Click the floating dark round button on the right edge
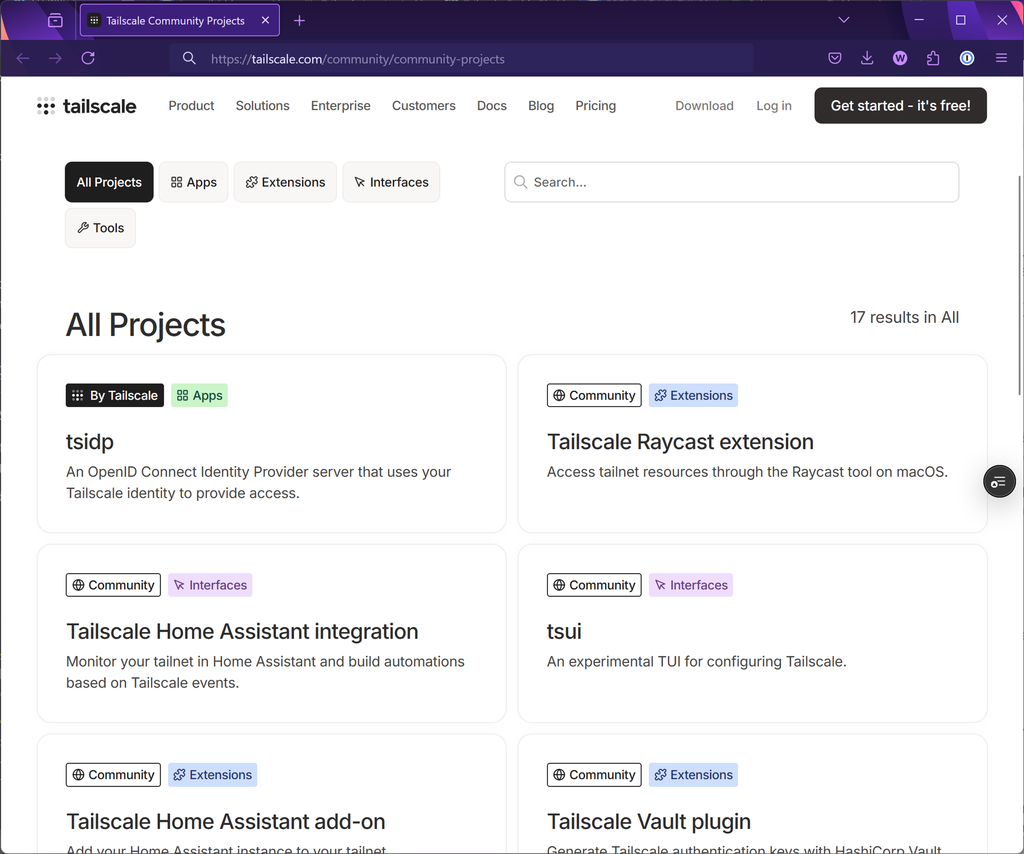1024x854 pixels. point(999,482)
